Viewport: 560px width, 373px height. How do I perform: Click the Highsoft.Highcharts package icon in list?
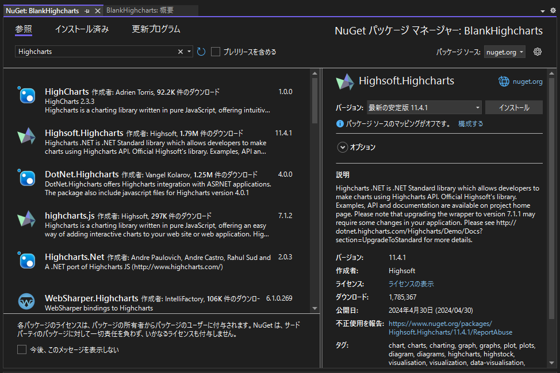pos(26,136)
